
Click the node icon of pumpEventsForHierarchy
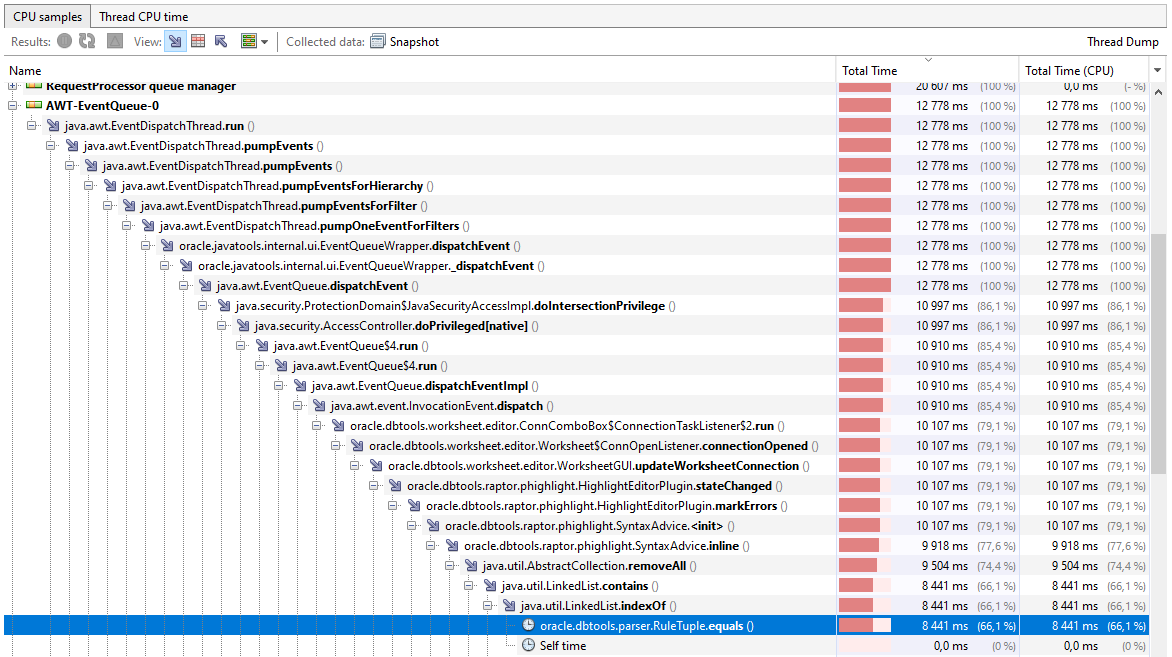[x=110, y=185]
